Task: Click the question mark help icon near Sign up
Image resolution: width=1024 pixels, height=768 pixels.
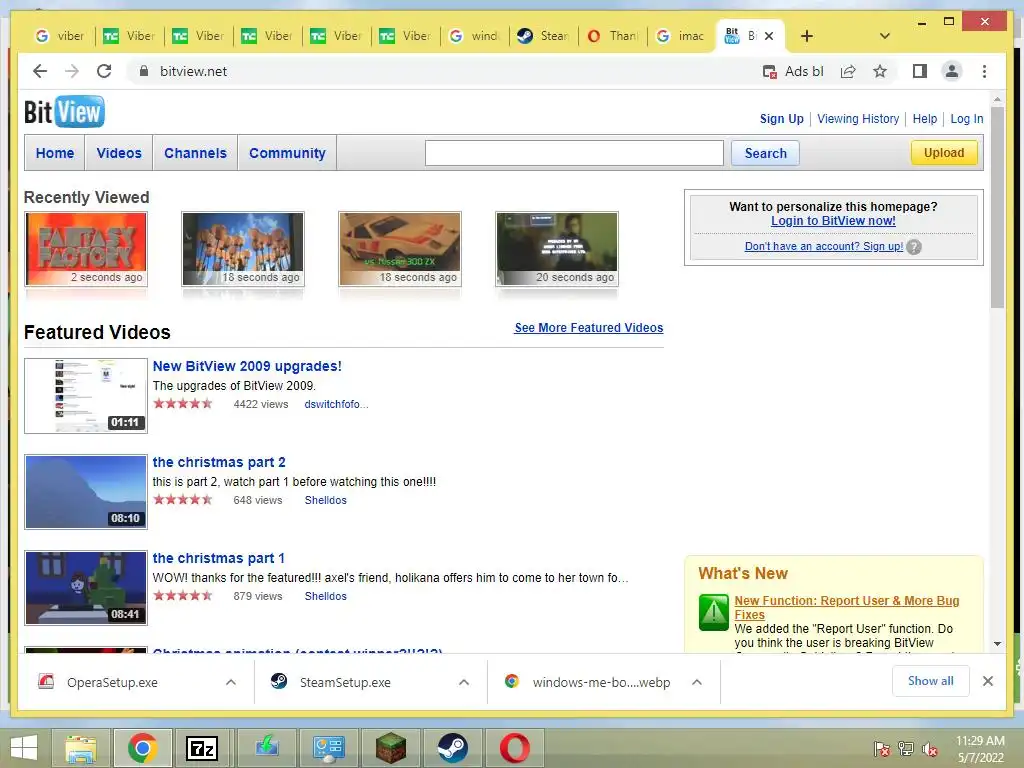Action: pos(914,247)
